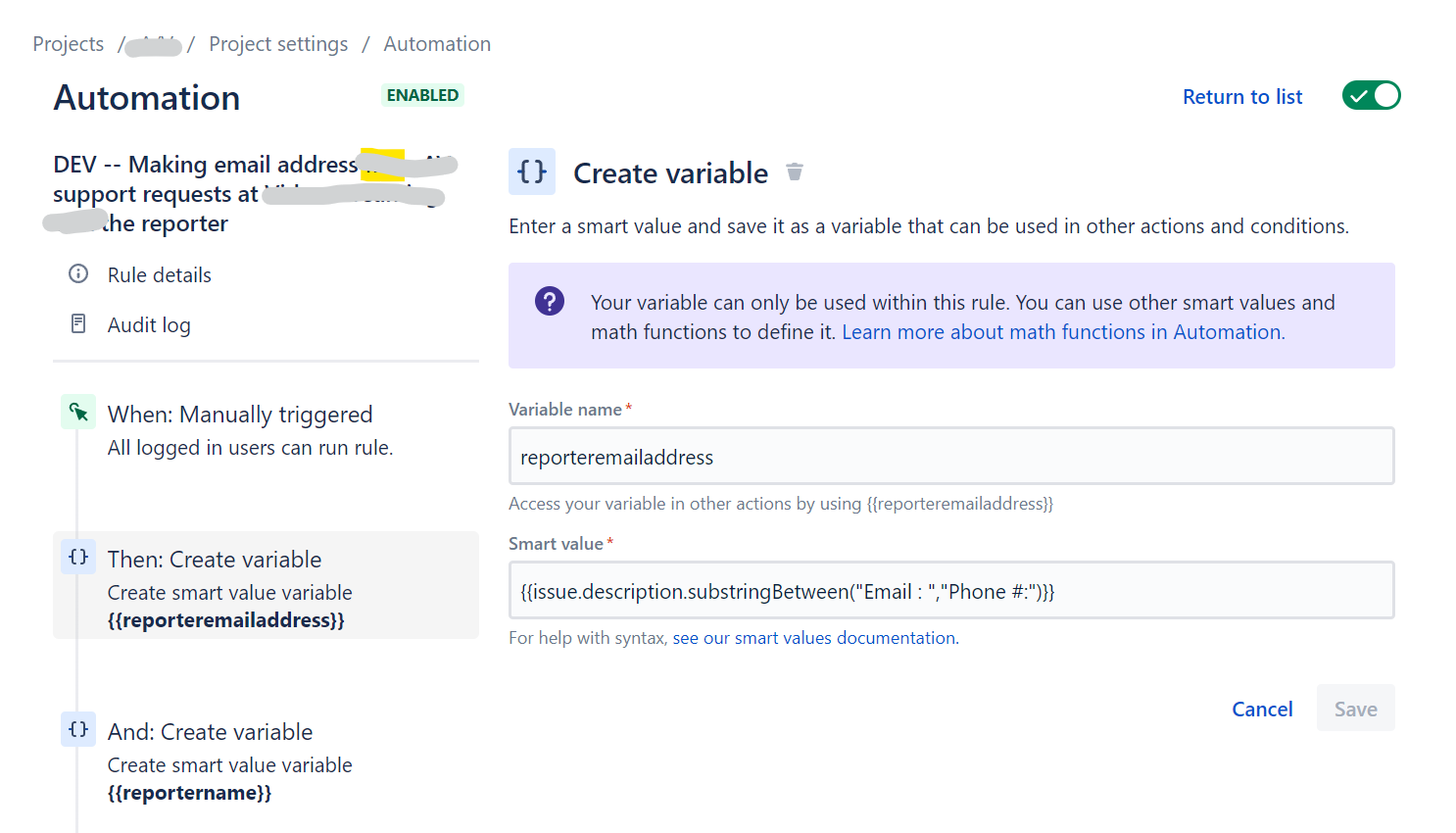Click the 'Smart value' field label
The height and width of the screenshot is (833, 1456).
point(557,544)
